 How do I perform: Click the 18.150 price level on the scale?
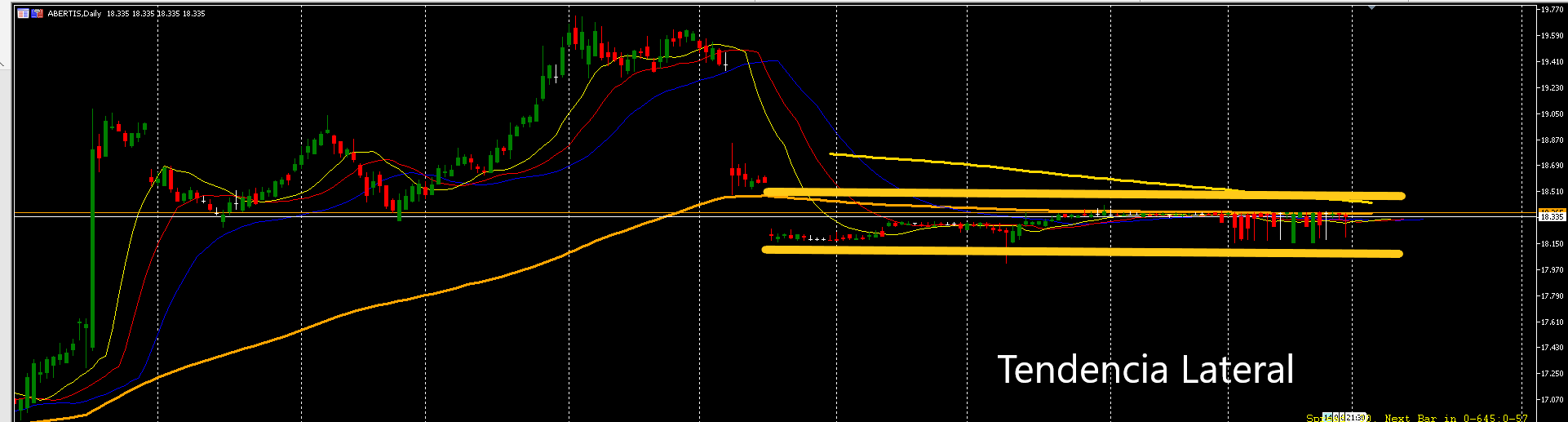(1551, 243)
